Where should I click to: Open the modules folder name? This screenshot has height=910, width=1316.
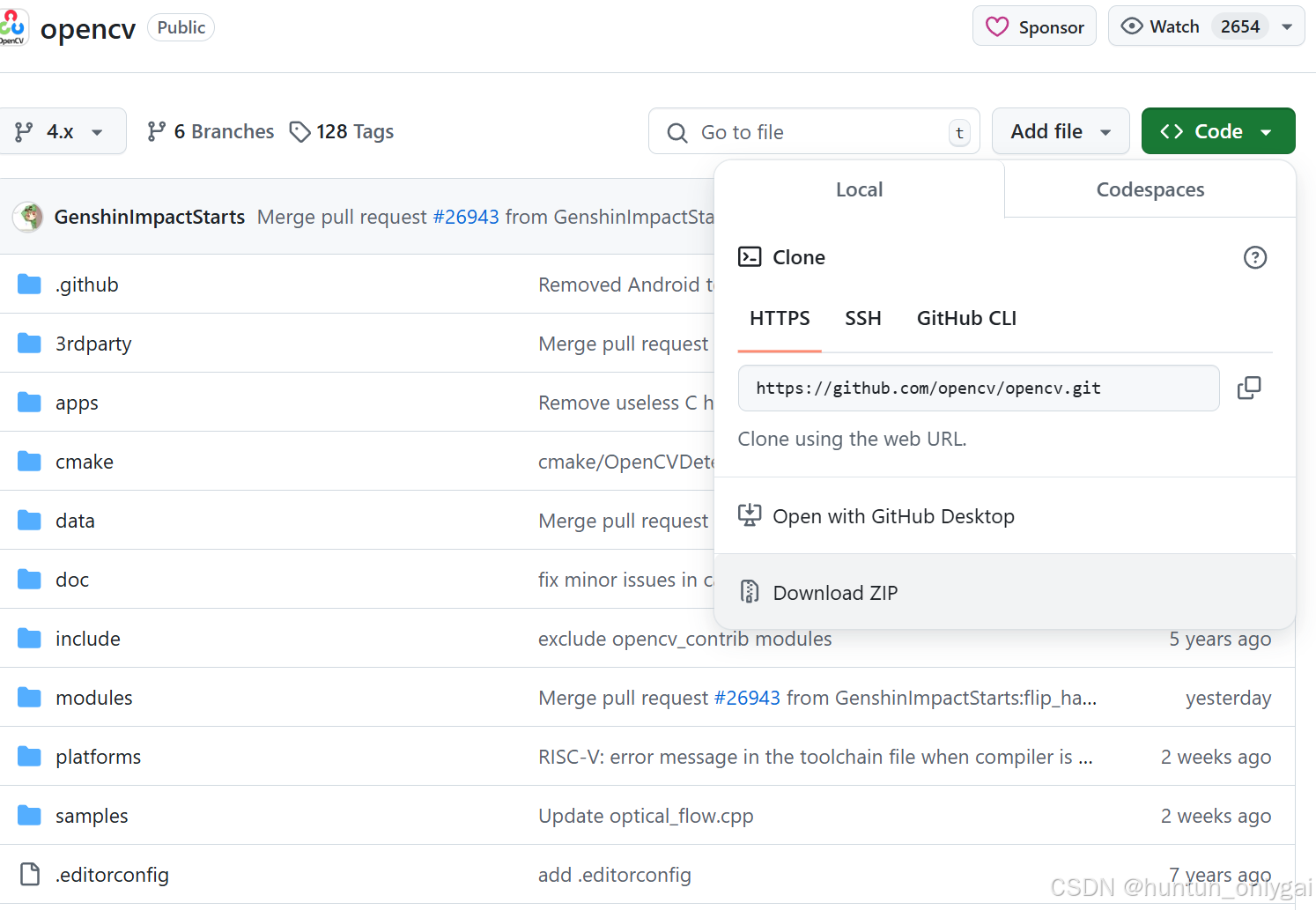point(94,698)
